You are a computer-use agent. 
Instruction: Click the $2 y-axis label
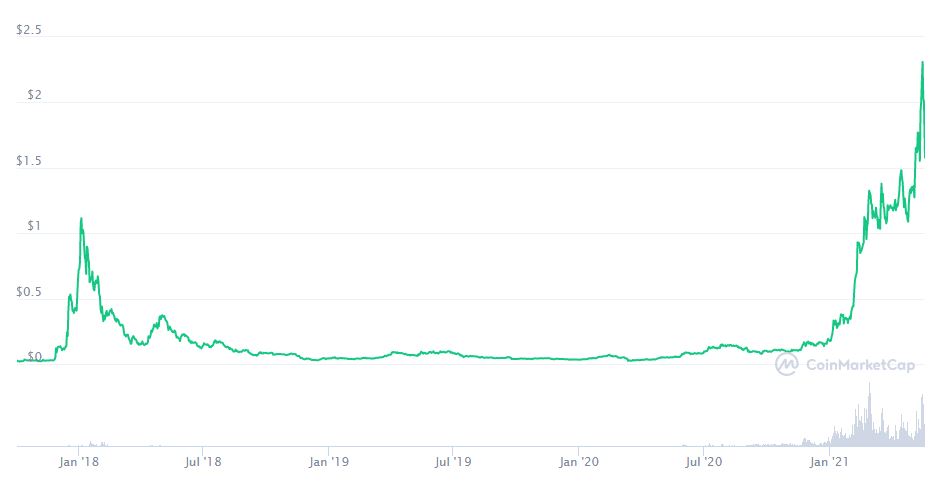(35, 96)
